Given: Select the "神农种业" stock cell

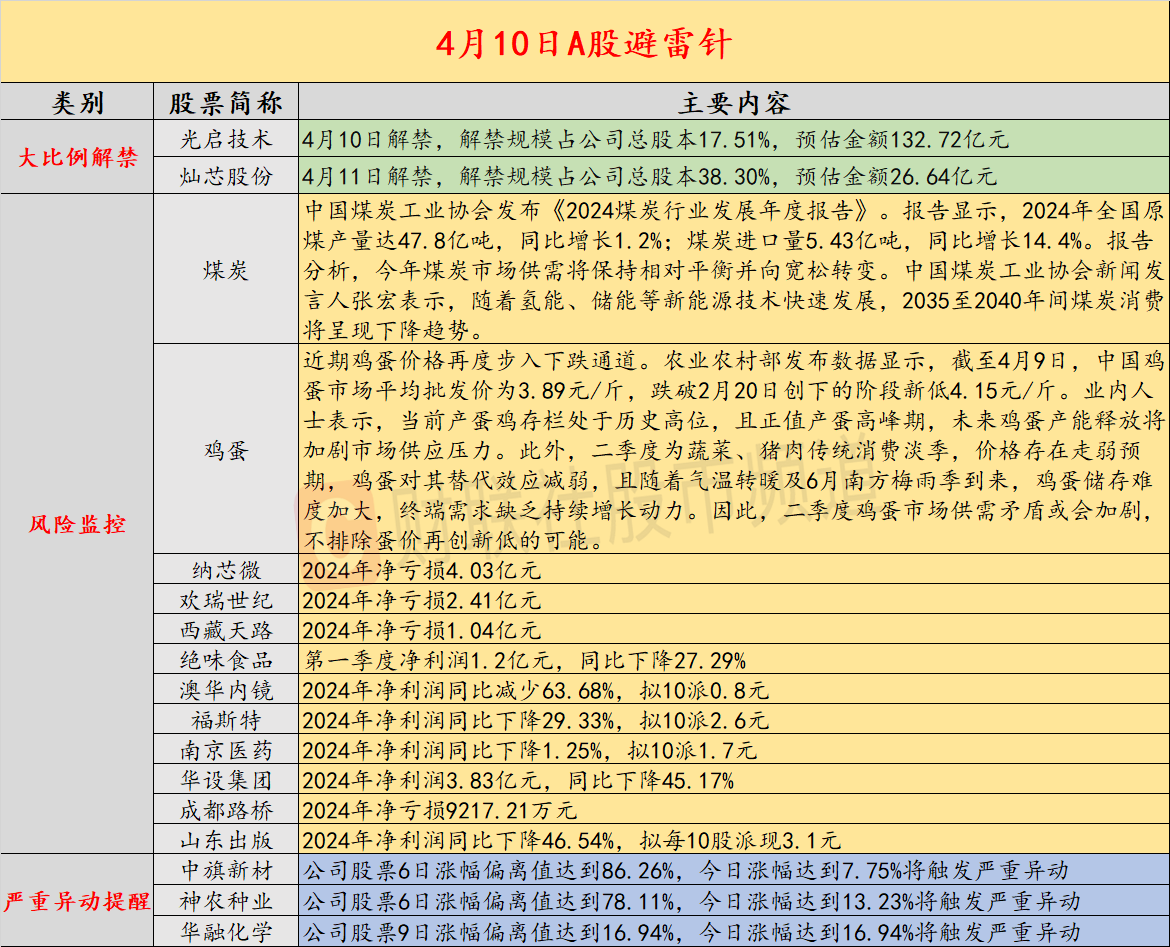Looking at the screenshot, I should (x=226, y=901).
